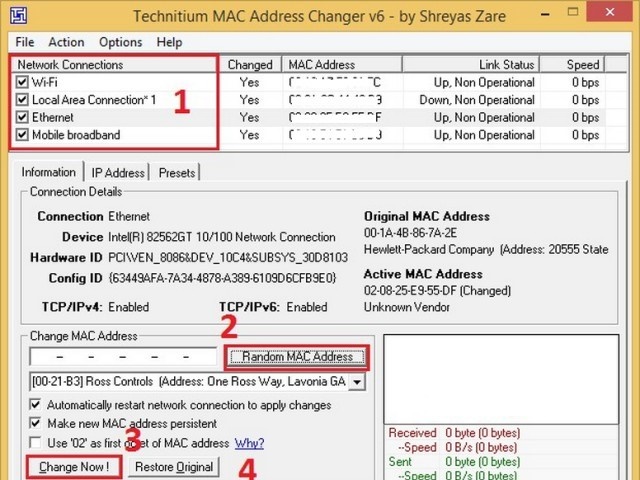
Task: Click the MAC address input field
Action: click(123, 357)
